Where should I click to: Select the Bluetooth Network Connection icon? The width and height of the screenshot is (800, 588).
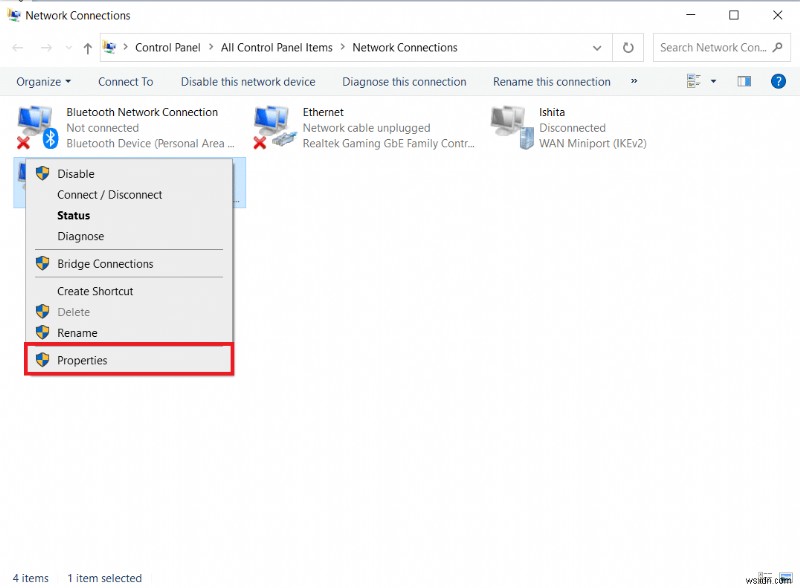(x=37, y=128)
